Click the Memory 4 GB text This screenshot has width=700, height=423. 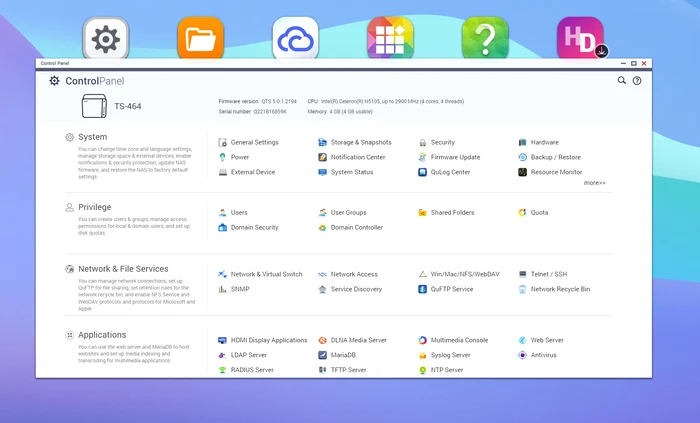click(340, 112)
